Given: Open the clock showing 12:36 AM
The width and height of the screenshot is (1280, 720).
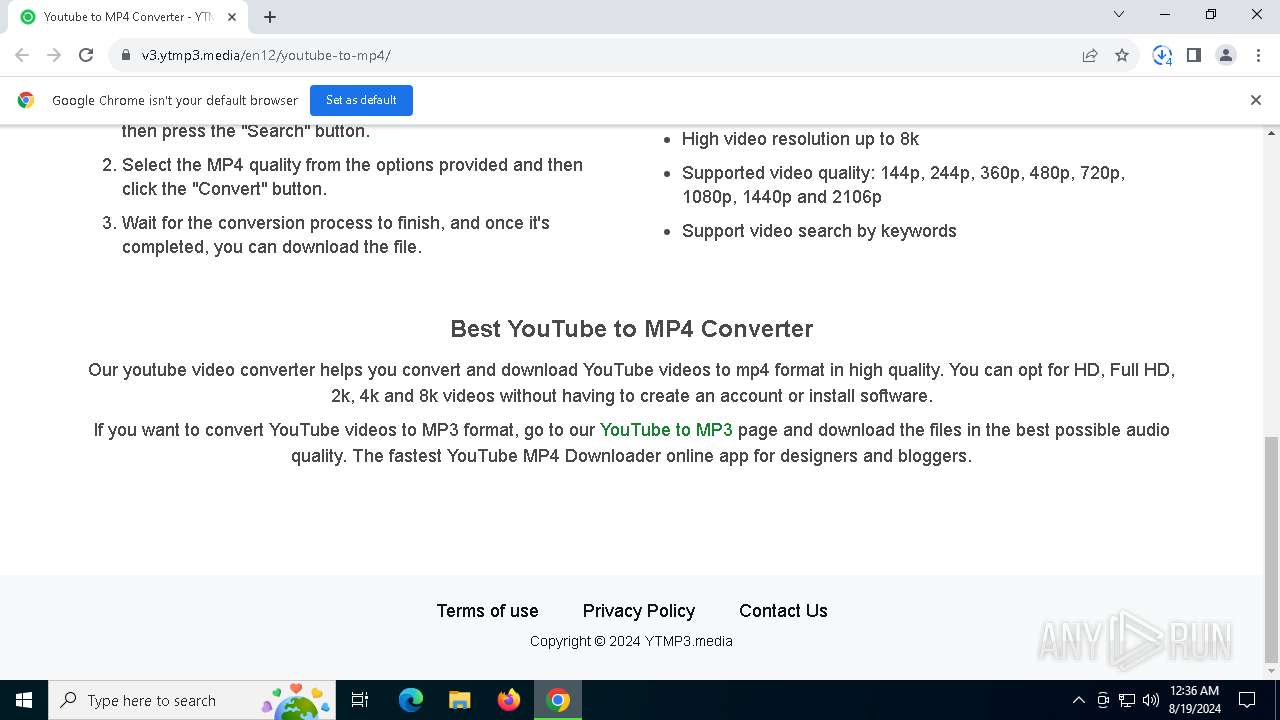Looking at the screenshot, I should point(1194,700).
